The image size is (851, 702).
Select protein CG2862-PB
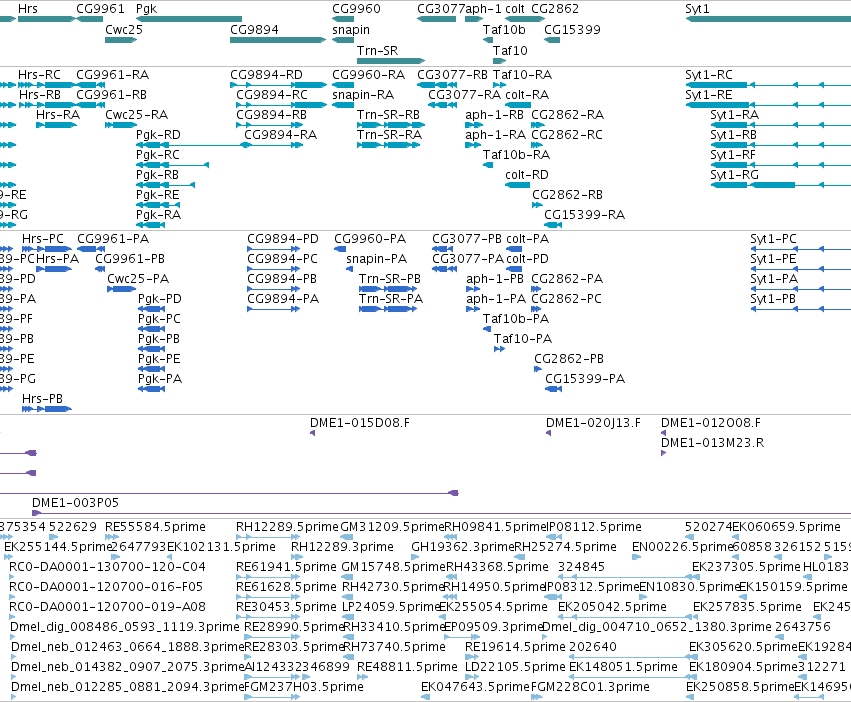pyautogui.click(x=569, y=359)
